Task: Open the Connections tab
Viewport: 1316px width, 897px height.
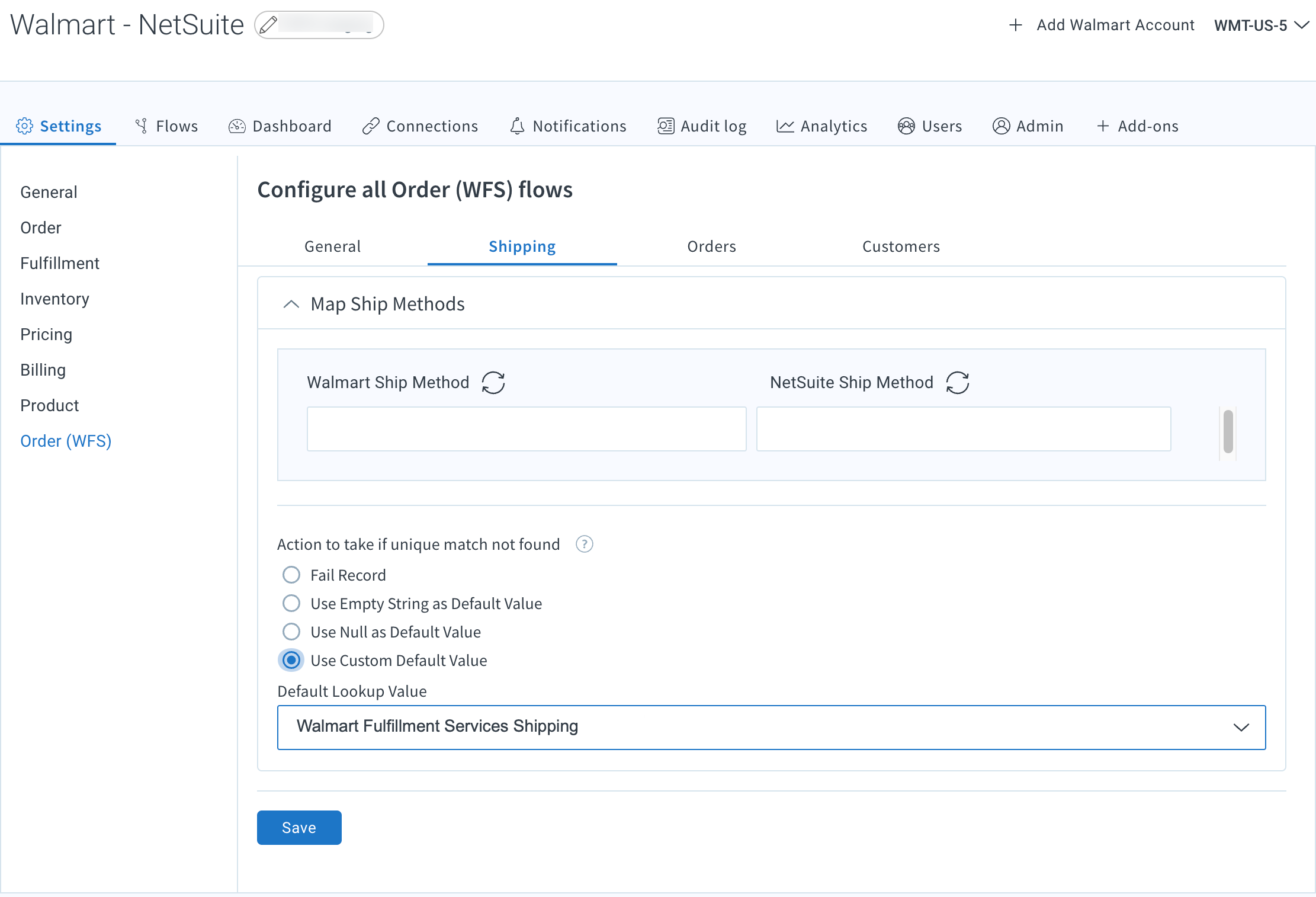Action: click(421, 126)
